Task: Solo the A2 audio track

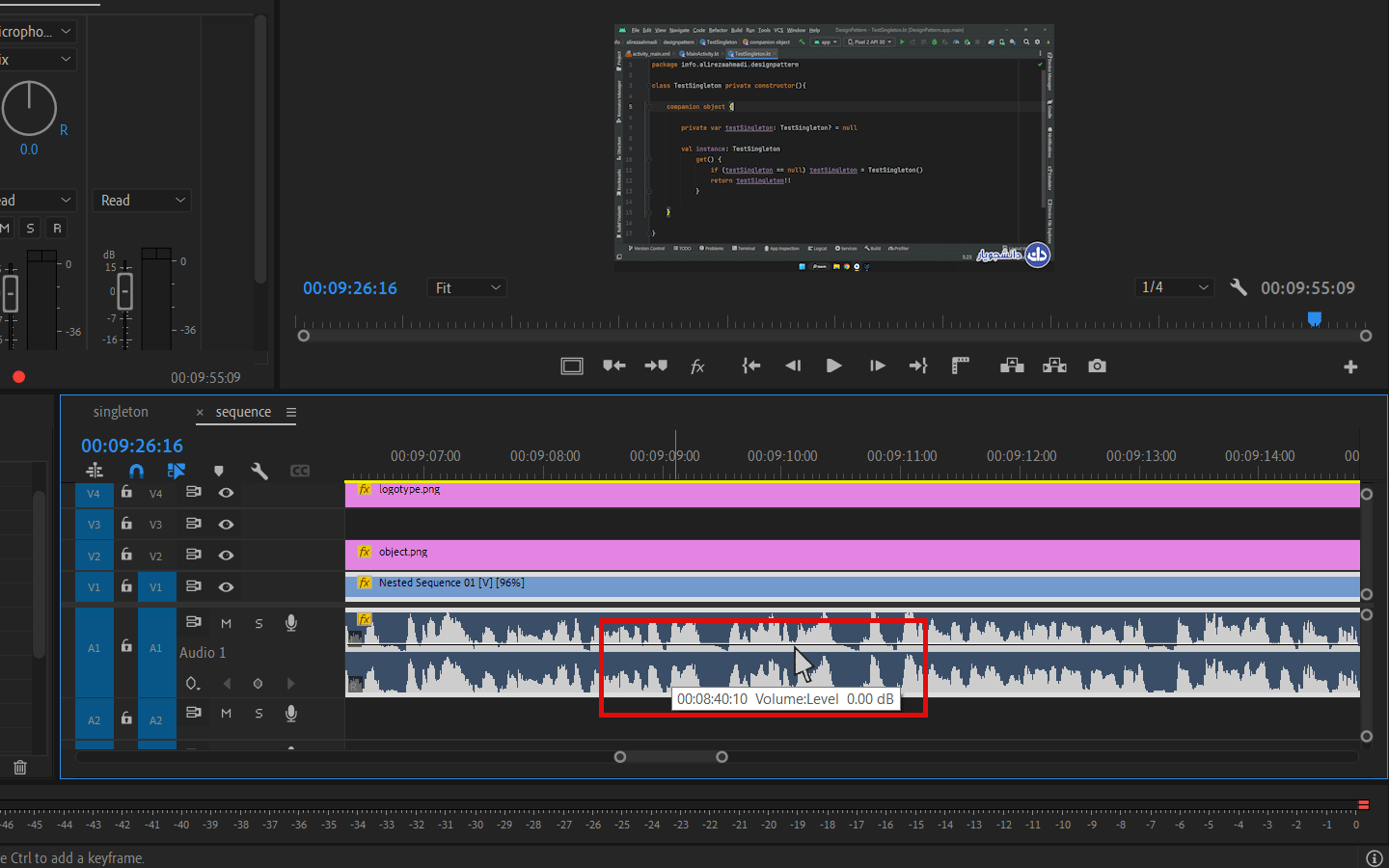Action: pos(259,713)
